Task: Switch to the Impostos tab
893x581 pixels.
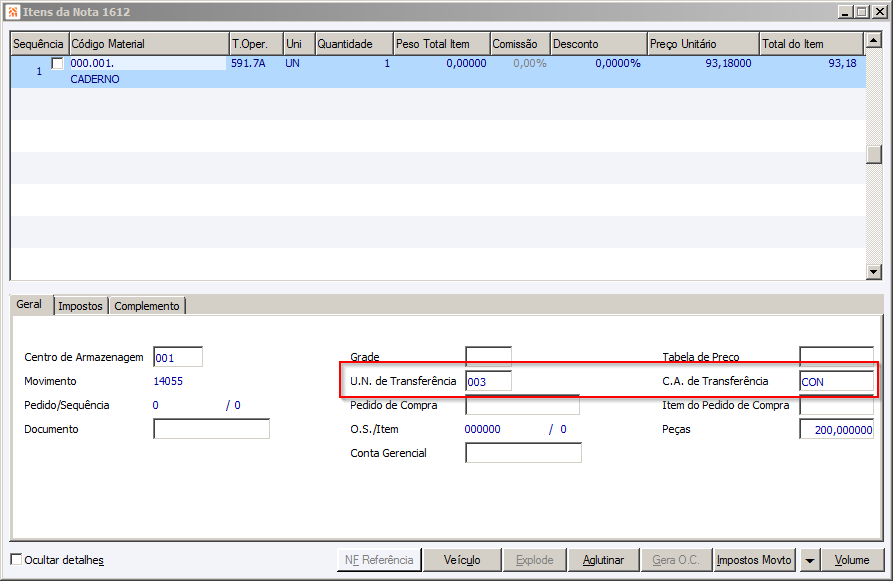Action: tap(80, 306)
